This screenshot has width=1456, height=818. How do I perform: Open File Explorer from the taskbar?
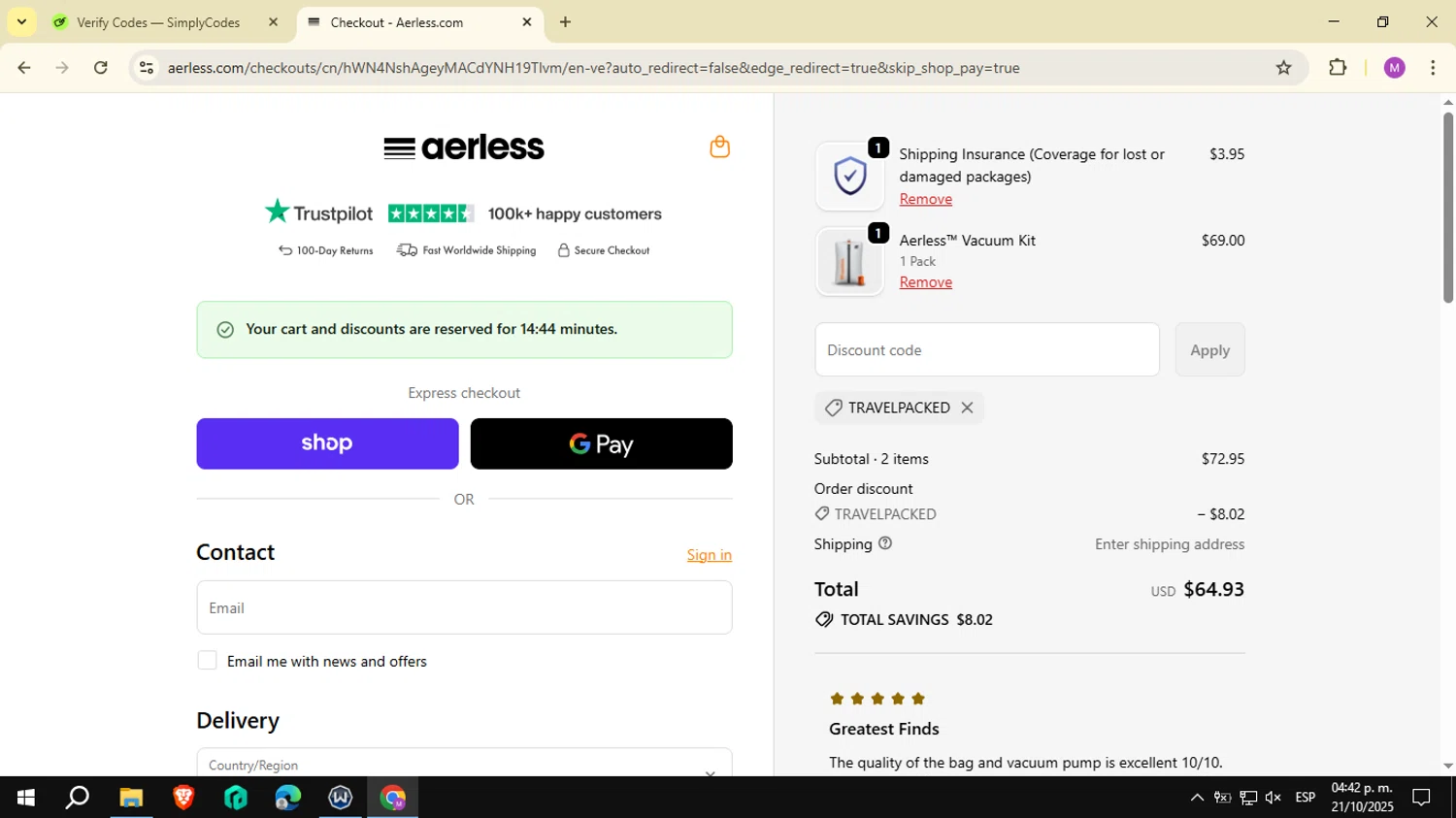pyautogui.click(x=131, y=798)
